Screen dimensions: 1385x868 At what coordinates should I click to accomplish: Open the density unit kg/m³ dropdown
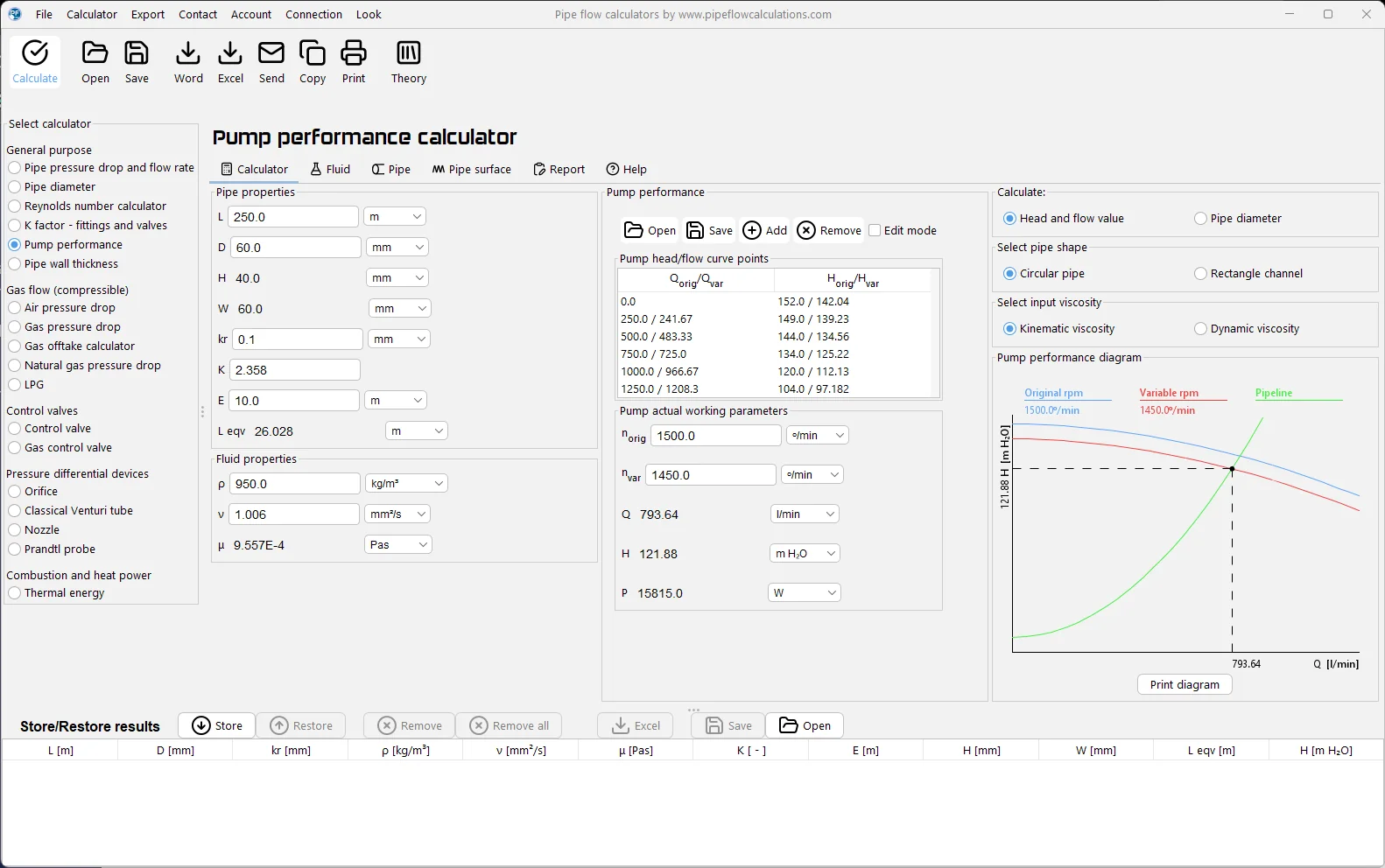pyautogui.click(x=406, y=483)
